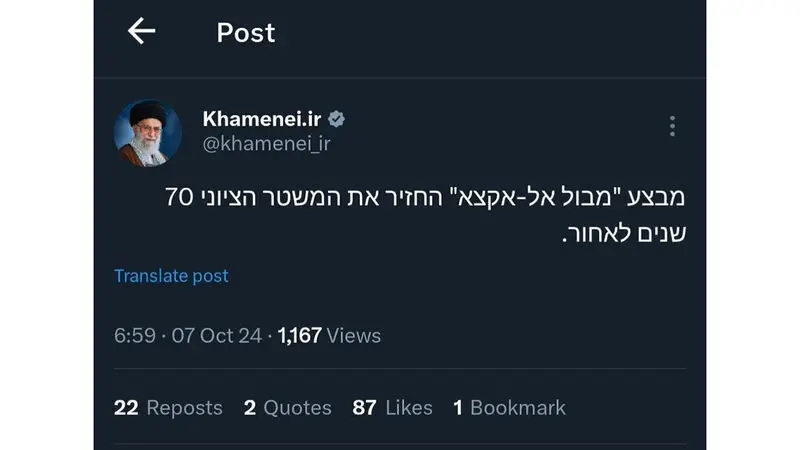Click the word Views label
800x450 pixels.
(x=354, y=336)
